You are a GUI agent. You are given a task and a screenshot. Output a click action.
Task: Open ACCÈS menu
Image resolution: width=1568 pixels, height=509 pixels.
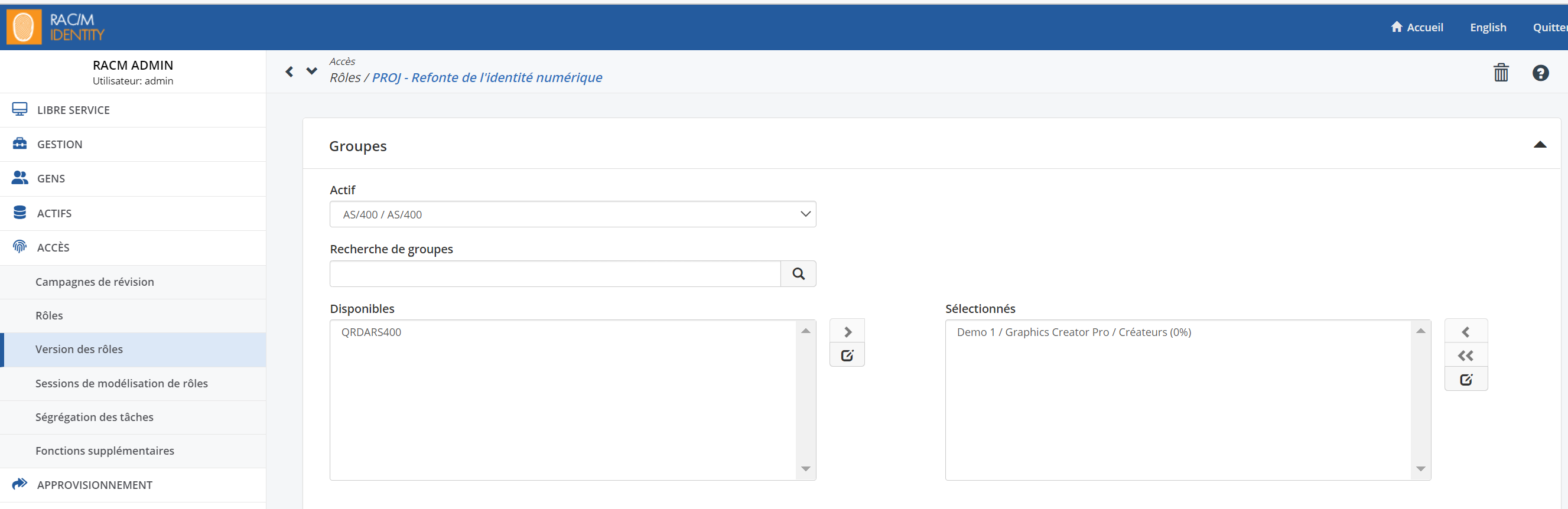pos(133,247)
